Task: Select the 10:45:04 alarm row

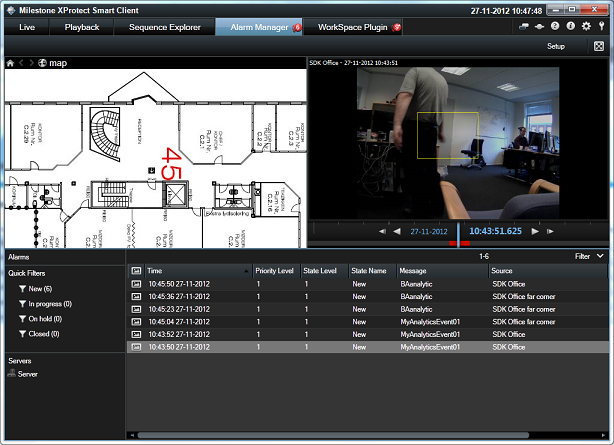Action: 367,322
